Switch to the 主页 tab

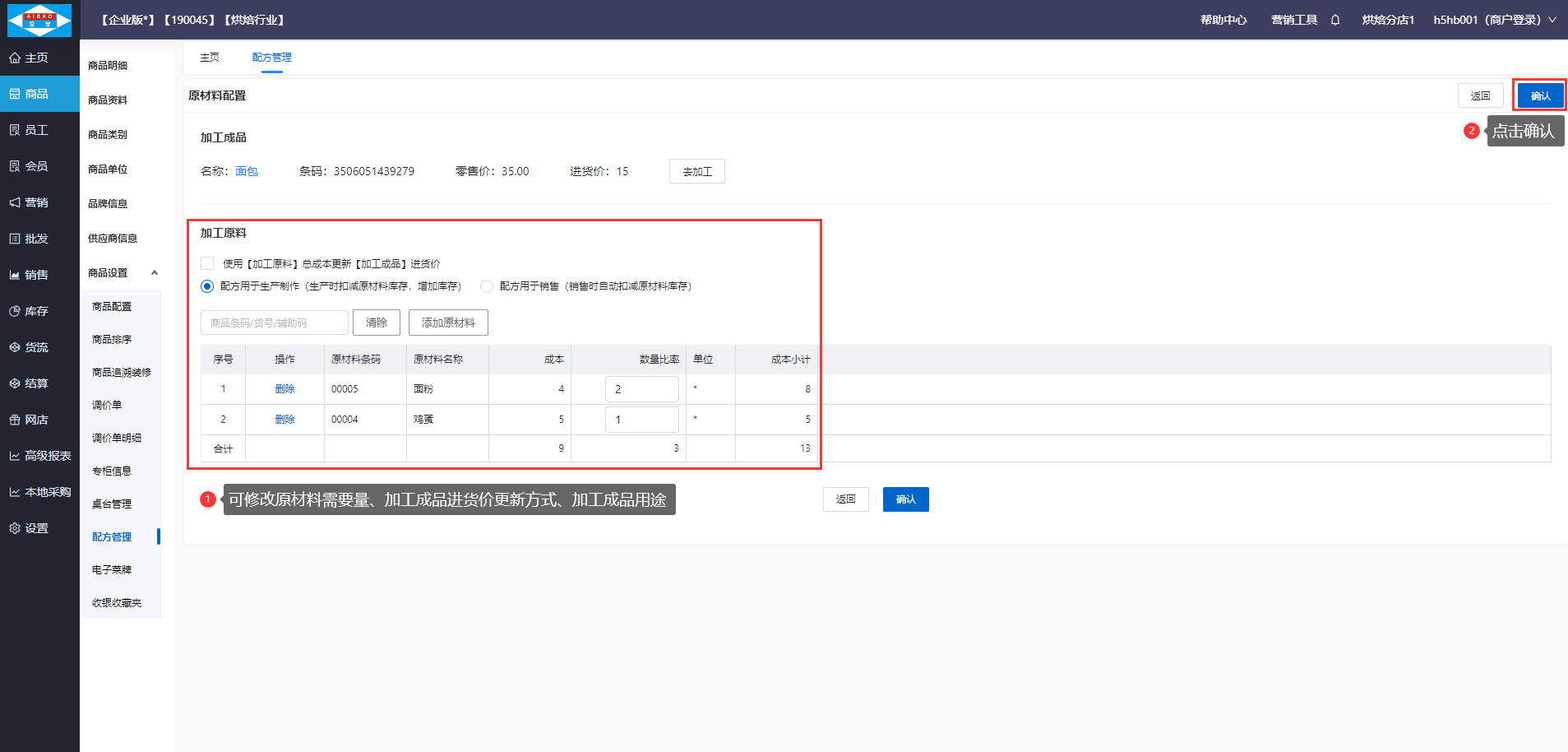click(210, 58)
